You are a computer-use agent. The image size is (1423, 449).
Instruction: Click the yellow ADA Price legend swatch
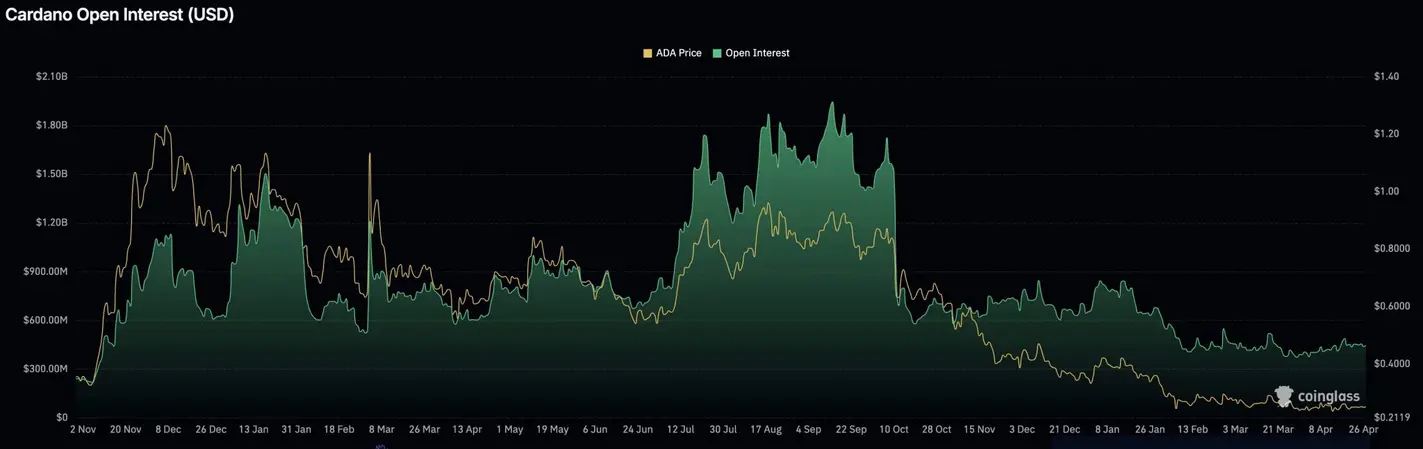pos(647,53)
